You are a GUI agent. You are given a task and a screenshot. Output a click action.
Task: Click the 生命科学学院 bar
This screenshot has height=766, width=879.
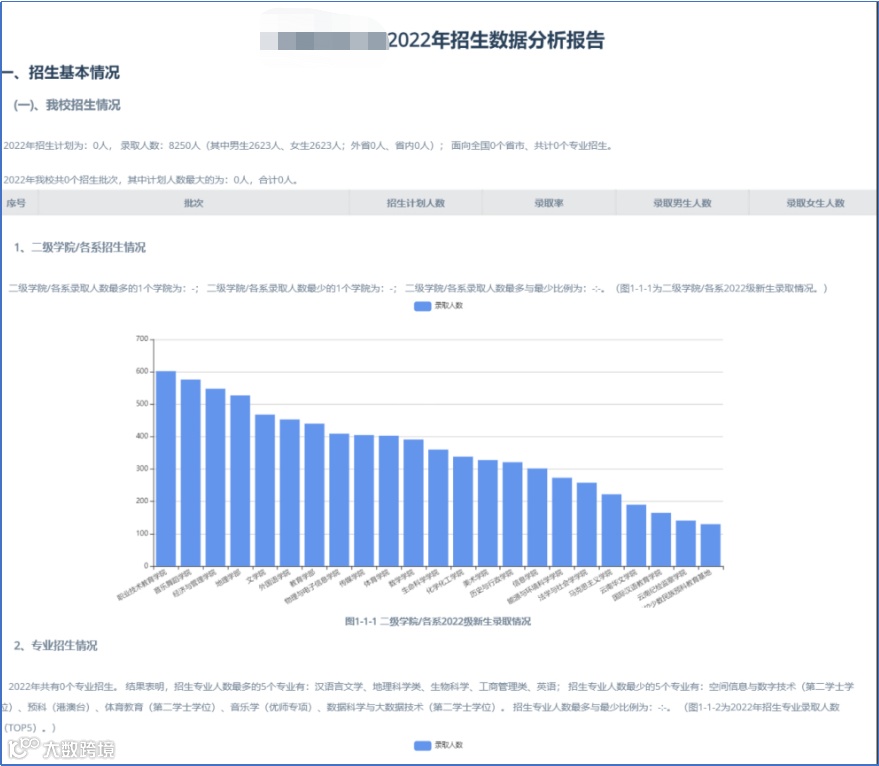(x=438, y=507)
